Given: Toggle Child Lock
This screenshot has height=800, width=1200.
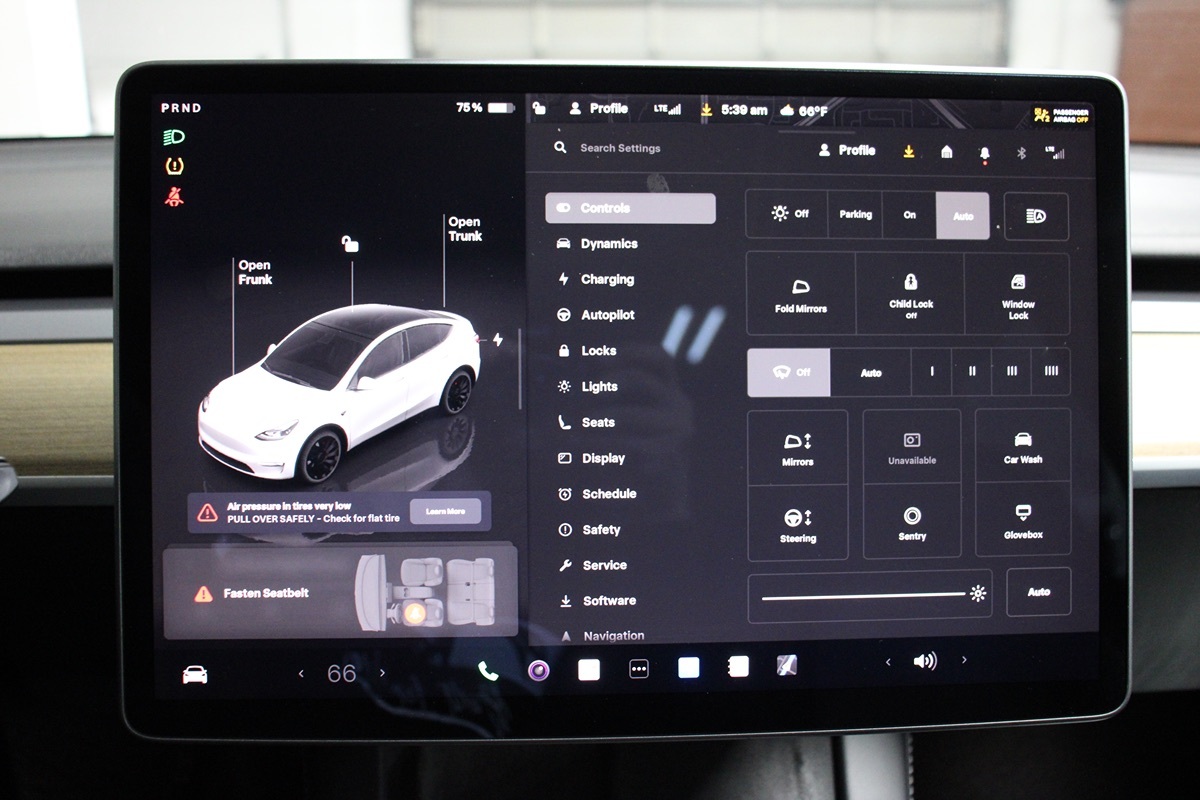Looking at the screenshot, I should (910, 294).
